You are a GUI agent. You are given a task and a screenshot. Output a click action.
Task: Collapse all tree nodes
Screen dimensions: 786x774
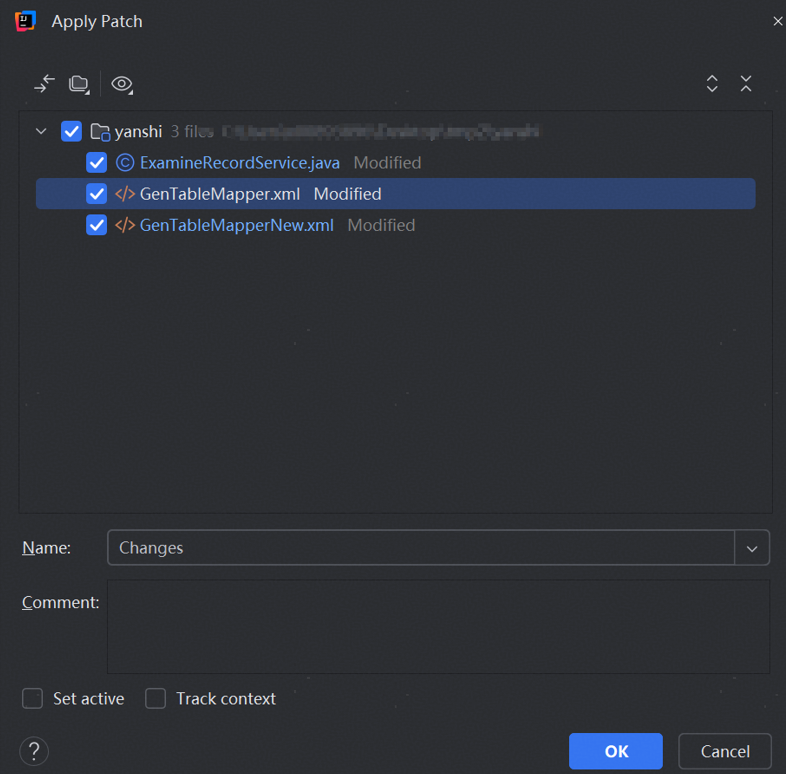746,84
